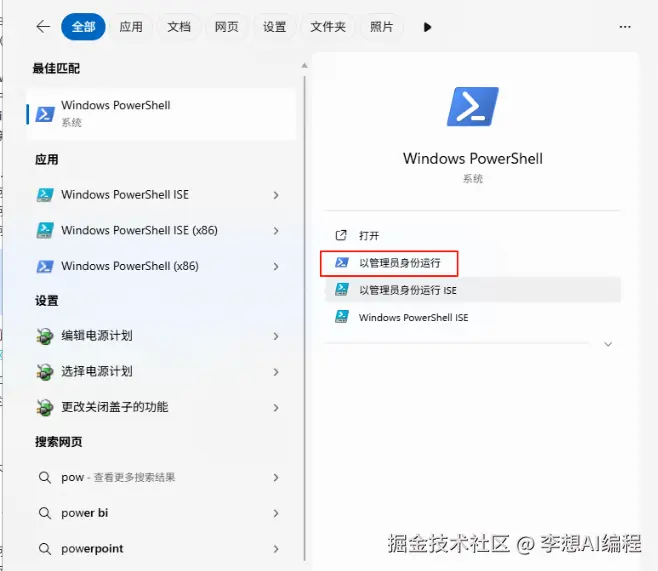Click results scrollbar up arrow

point(305,66)
